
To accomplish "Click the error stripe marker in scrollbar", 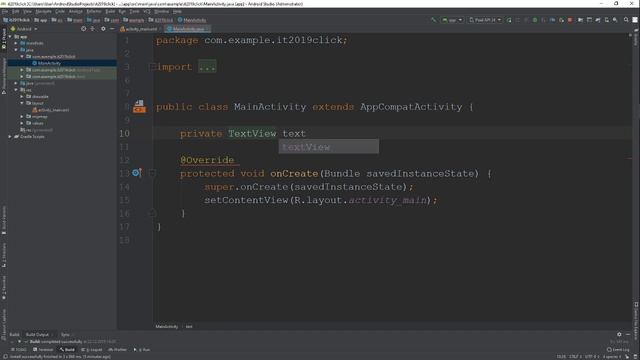I will 630,158.
